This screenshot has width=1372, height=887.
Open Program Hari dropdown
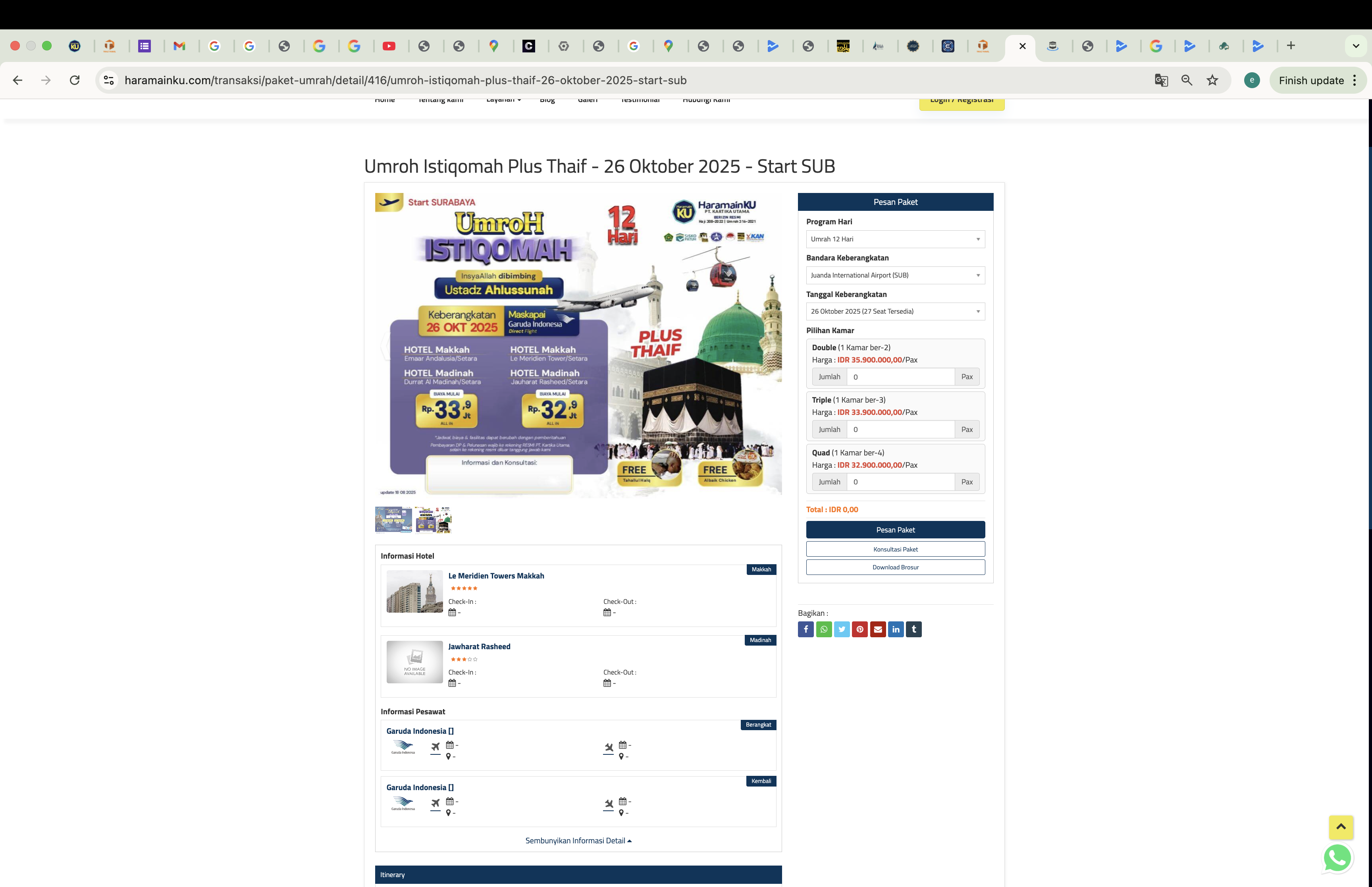click(895, 239)
